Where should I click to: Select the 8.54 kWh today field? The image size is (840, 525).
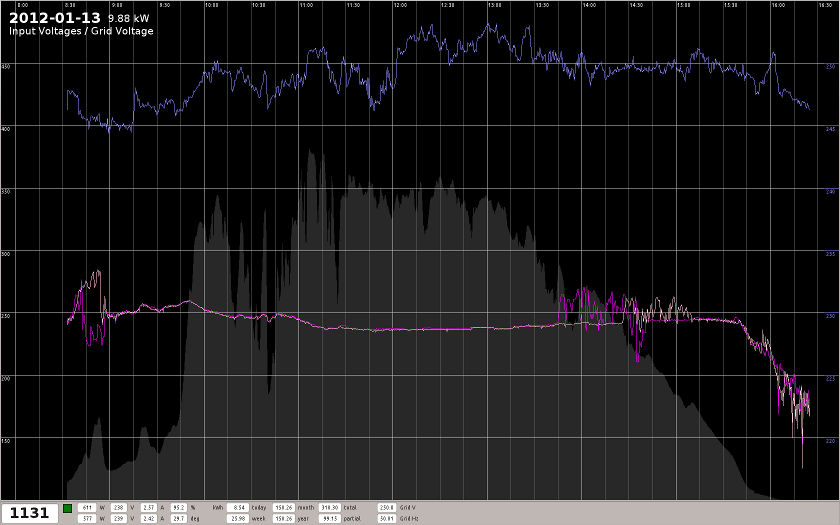pyautogui.click(x=238, y=508)
